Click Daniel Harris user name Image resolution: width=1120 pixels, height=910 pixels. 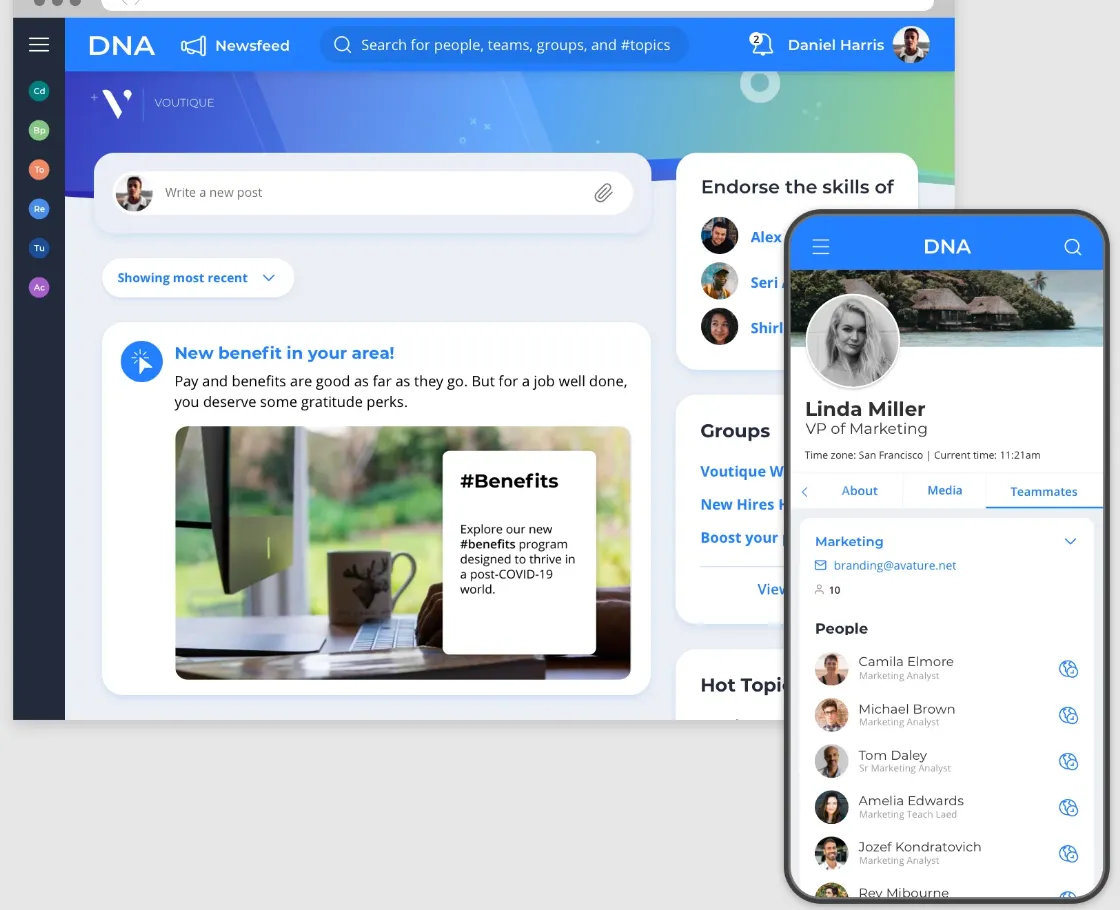tap(836, 45)
